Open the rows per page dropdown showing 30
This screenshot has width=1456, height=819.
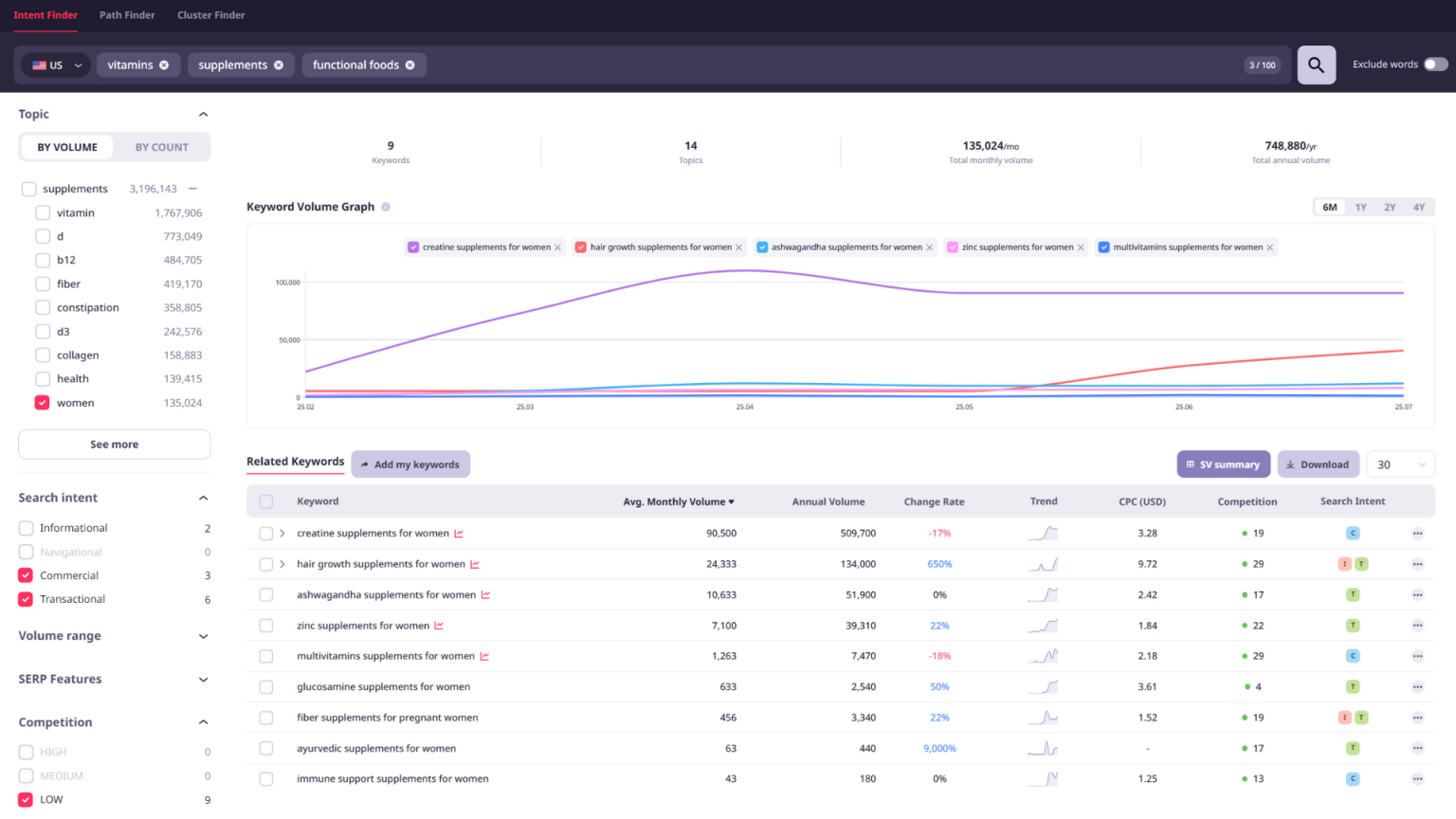coord(1400,464)
